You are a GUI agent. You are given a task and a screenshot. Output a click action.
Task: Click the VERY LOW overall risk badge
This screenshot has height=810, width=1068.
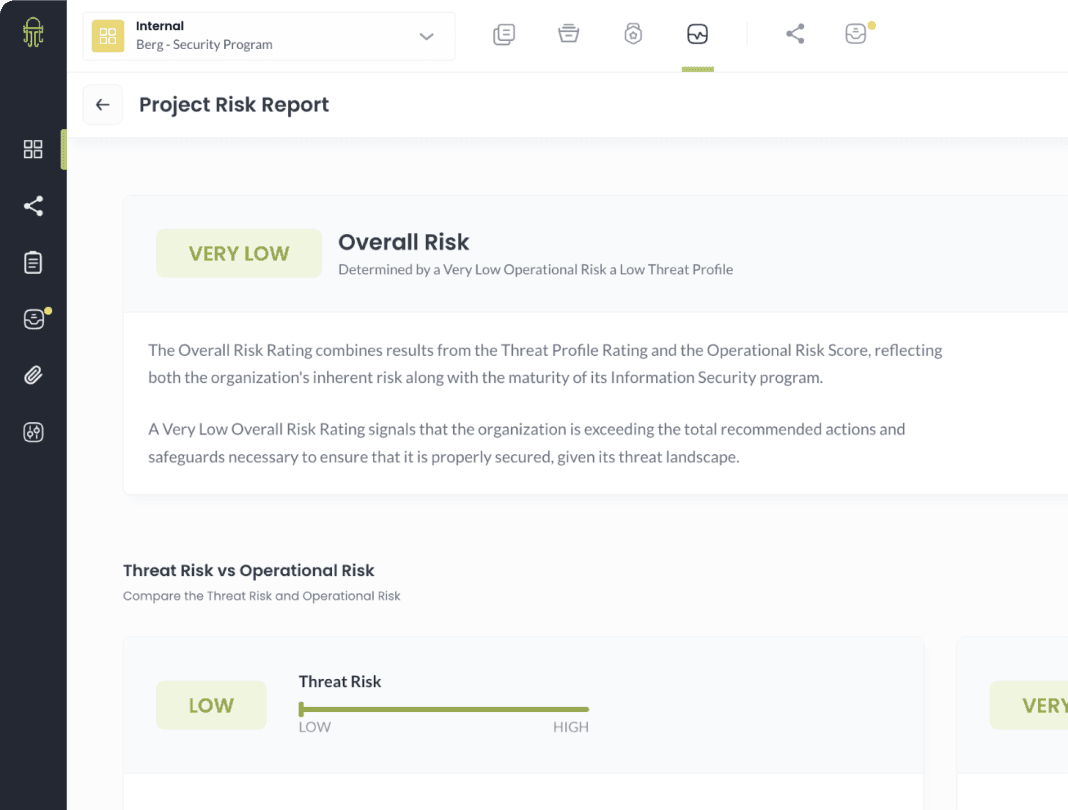pos(239,253)
